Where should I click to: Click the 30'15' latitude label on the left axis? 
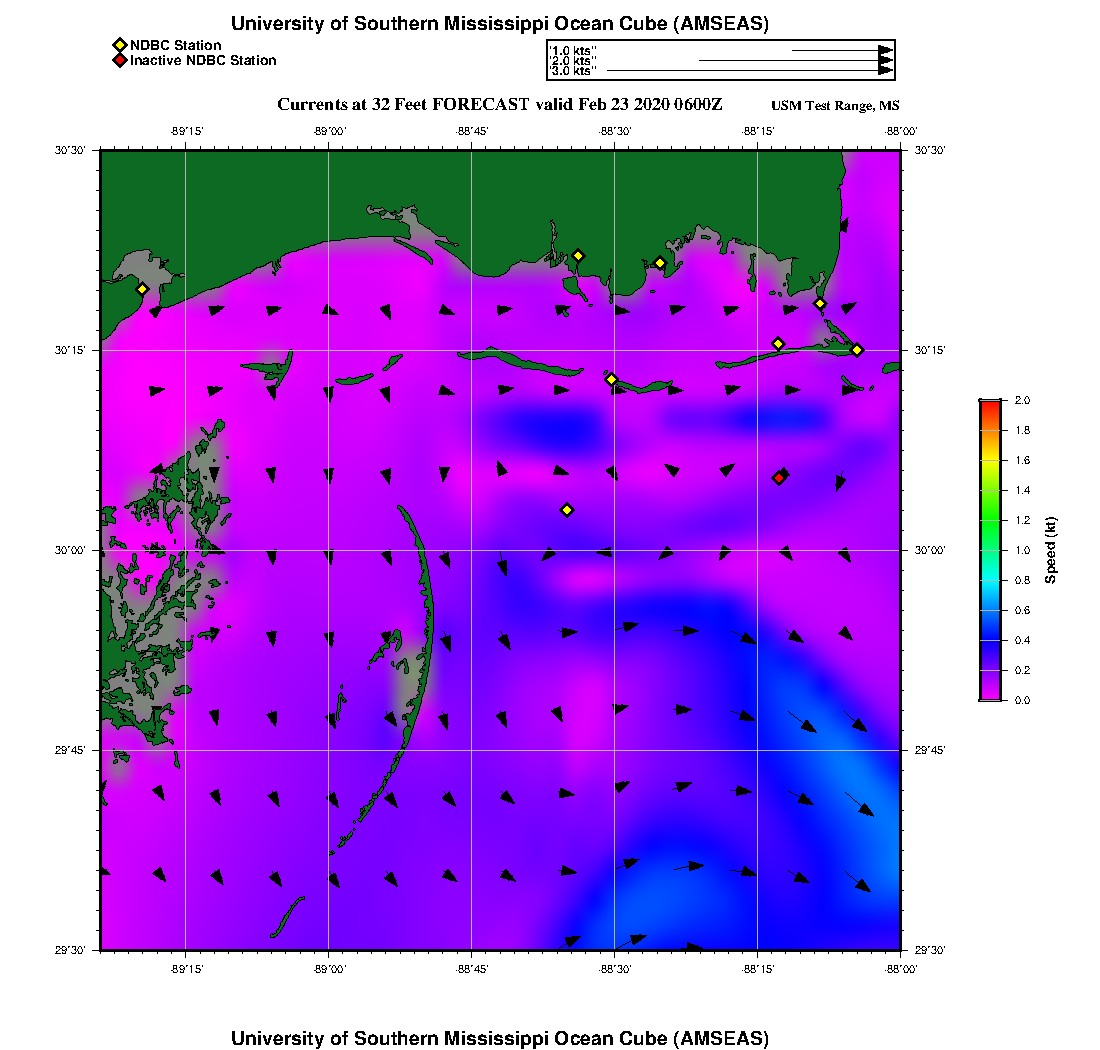tap(69, 350)
